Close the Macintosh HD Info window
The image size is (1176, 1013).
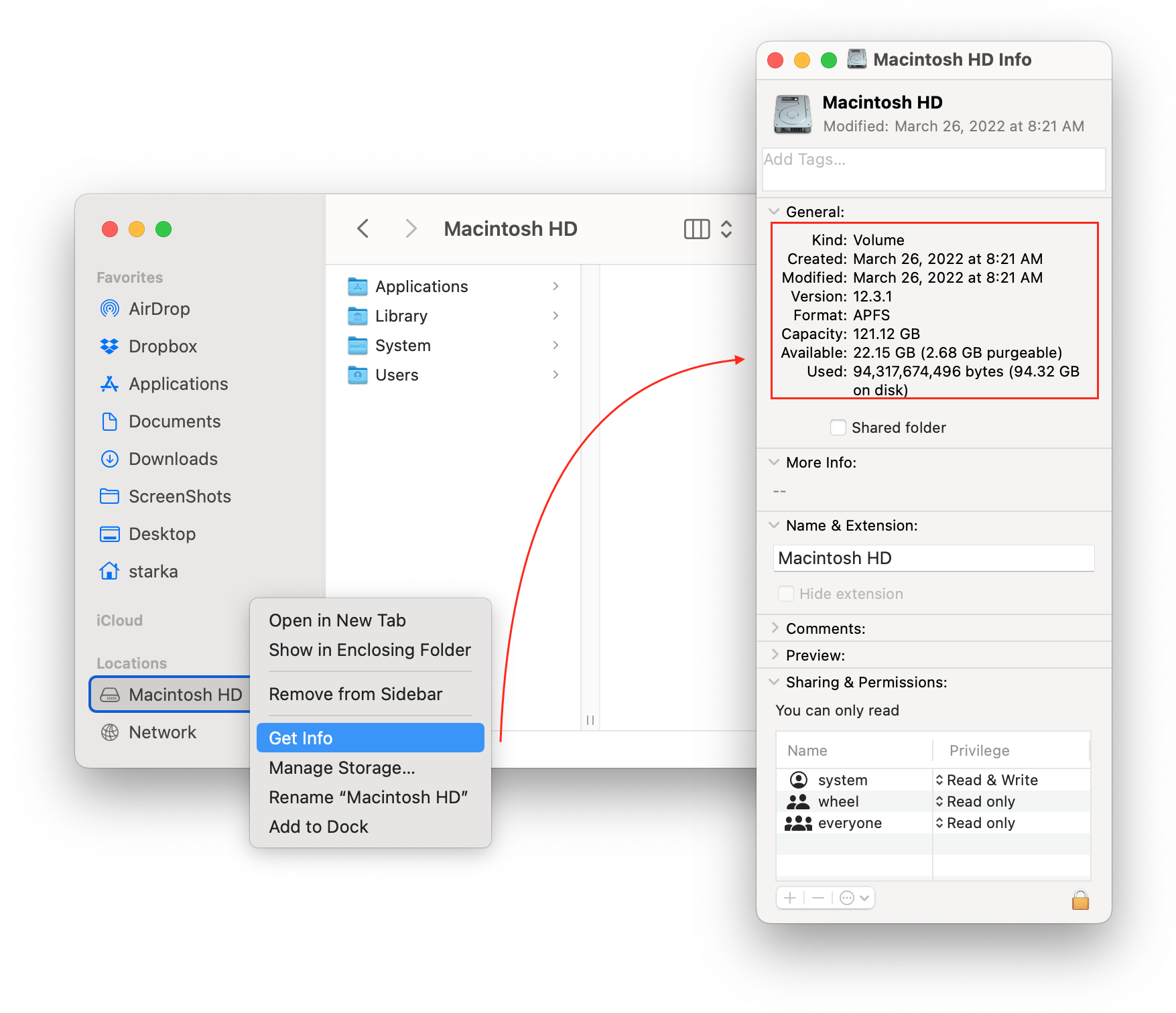775,60
